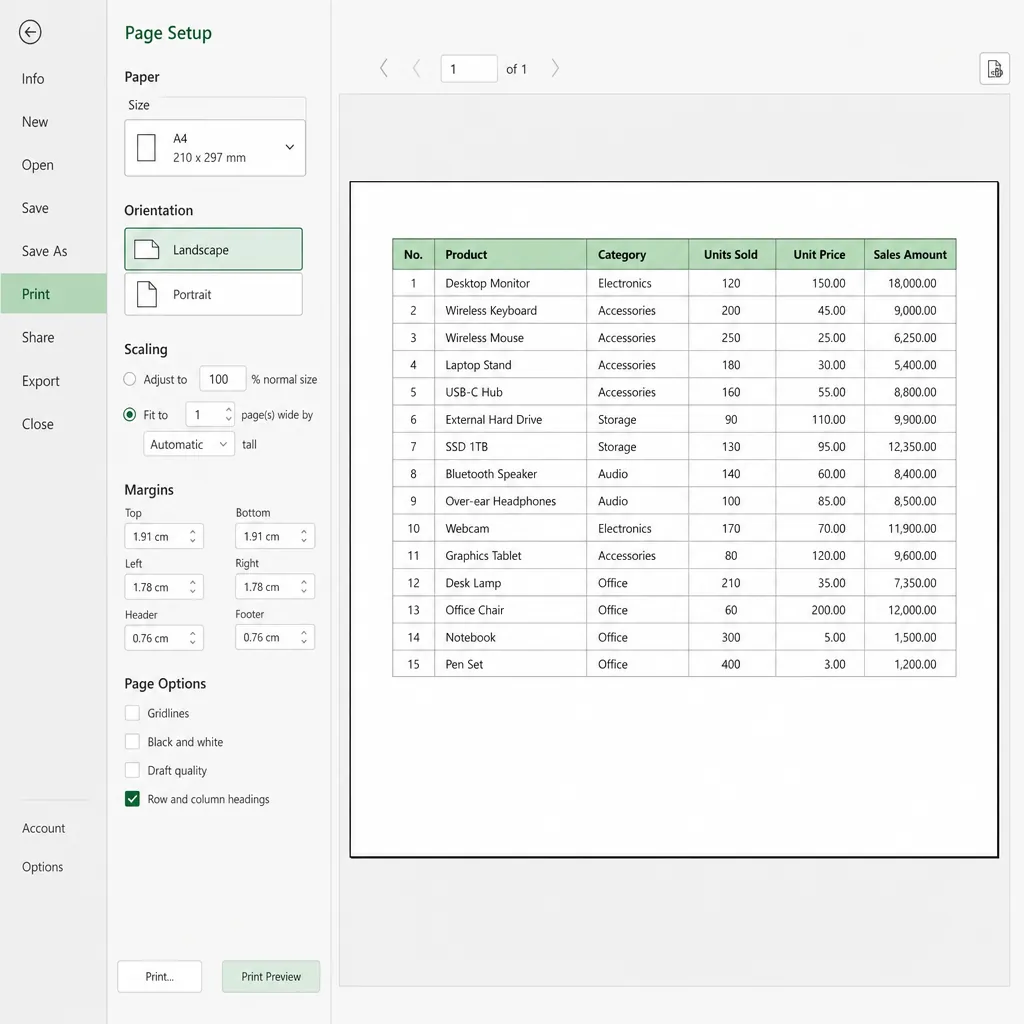Click Graphics Tablet cell in preview
This screenshot has height=1024, width=1024.
(510, 556)
